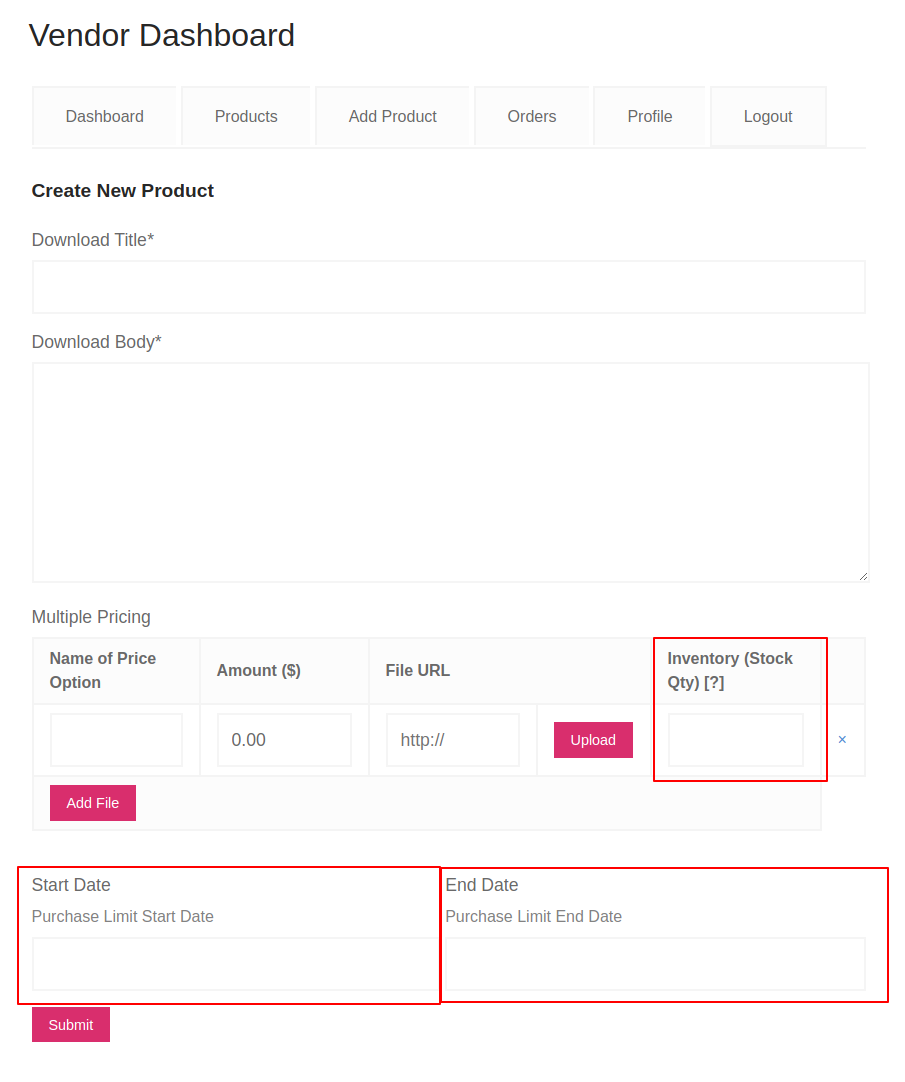
Task: Click the Upload button for File URL
Action: pyautogui.click(x=592, y=740)
